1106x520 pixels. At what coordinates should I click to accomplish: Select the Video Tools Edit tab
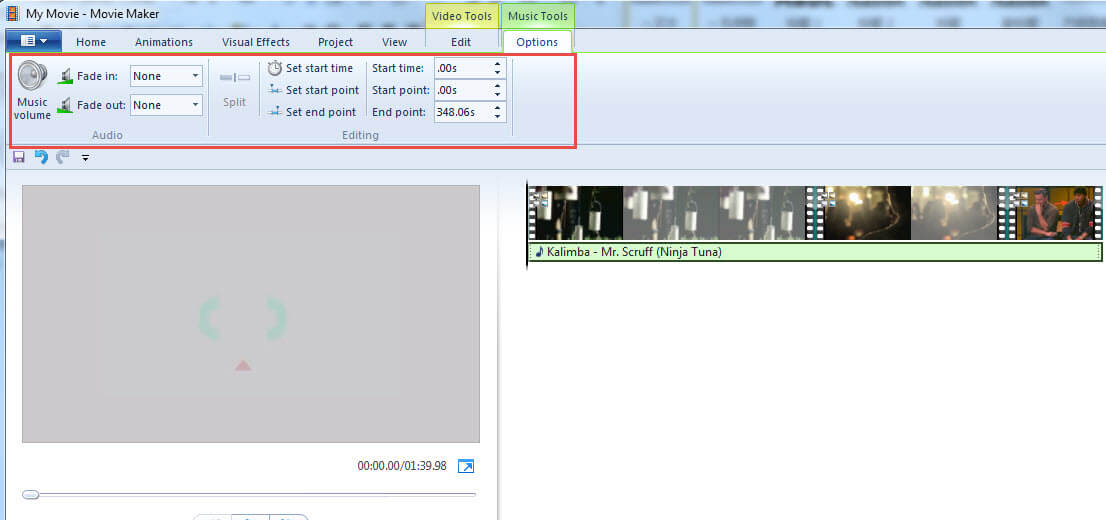tap(461, 42)
